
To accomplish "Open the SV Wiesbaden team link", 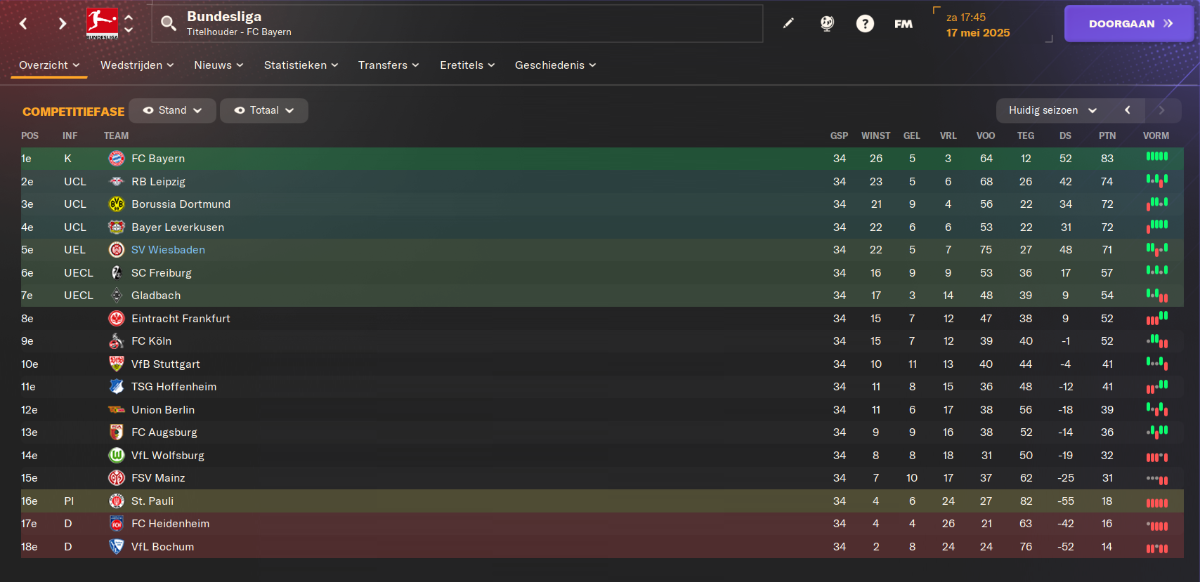I will coord(167,250).
